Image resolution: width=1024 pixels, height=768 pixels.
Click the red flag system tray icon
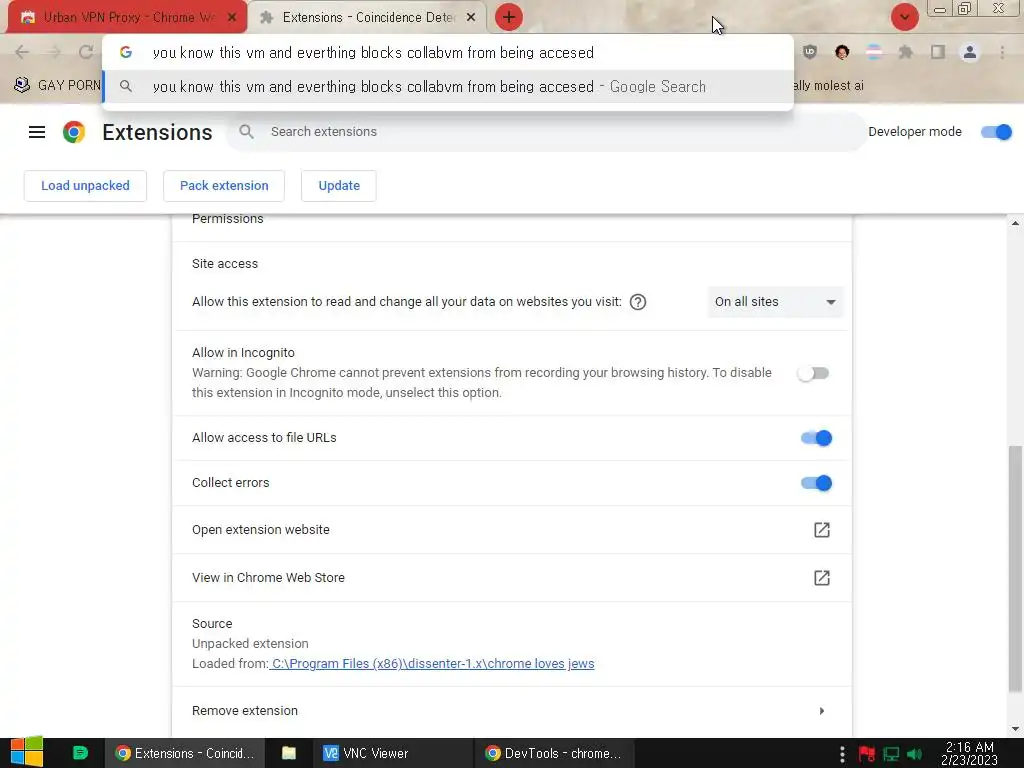click(867, 754)
